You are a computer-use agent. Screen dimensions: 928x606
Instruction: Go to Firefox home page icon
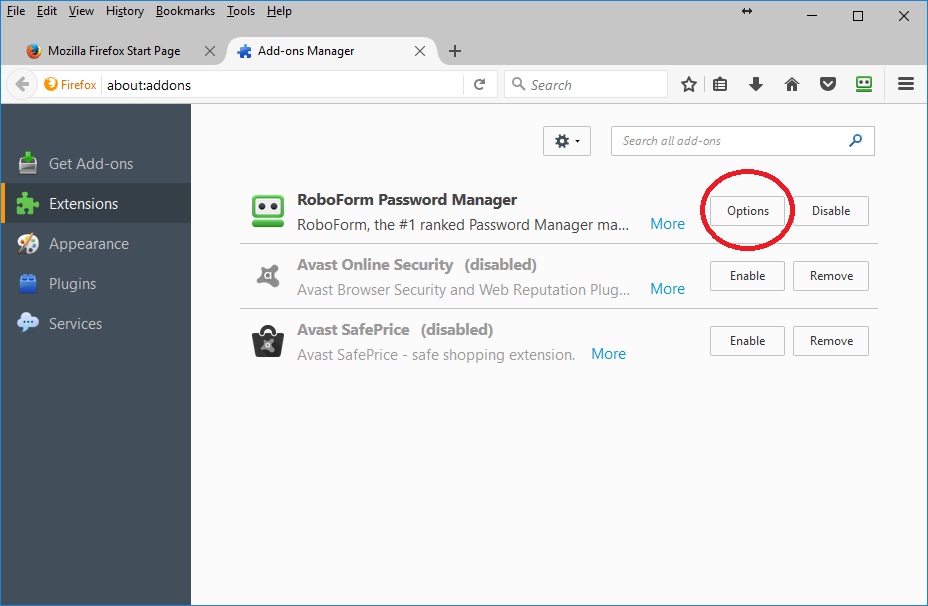(792, 85)
